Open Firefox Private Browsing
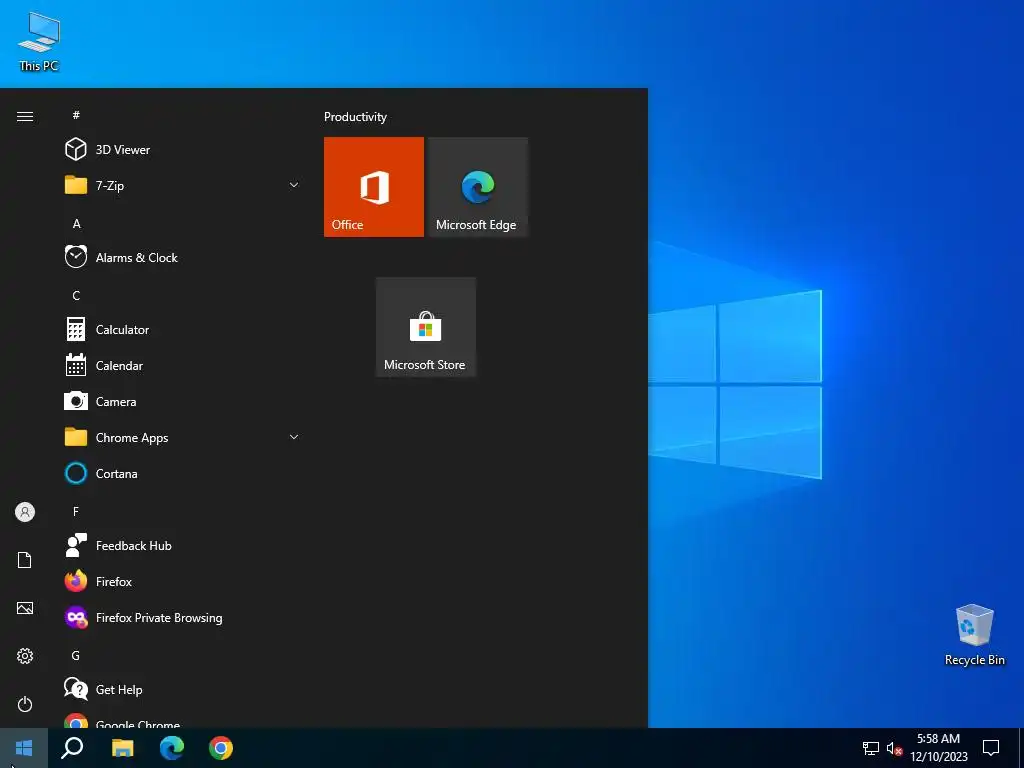Screen dimensions: 1024x768 pos(181,617)
